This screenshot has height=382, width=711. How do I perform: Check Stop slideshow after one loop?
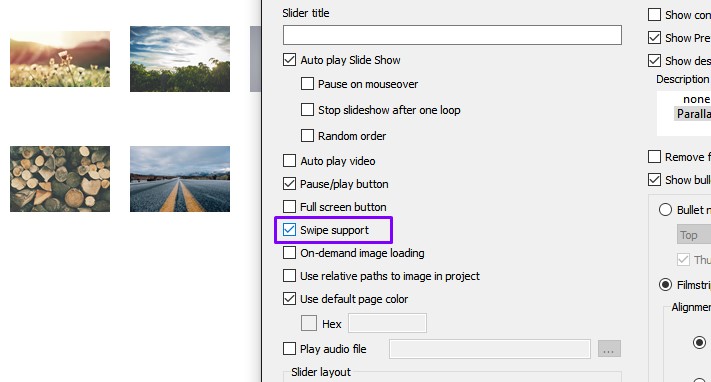pyautogui.click(x=307, y=109)
